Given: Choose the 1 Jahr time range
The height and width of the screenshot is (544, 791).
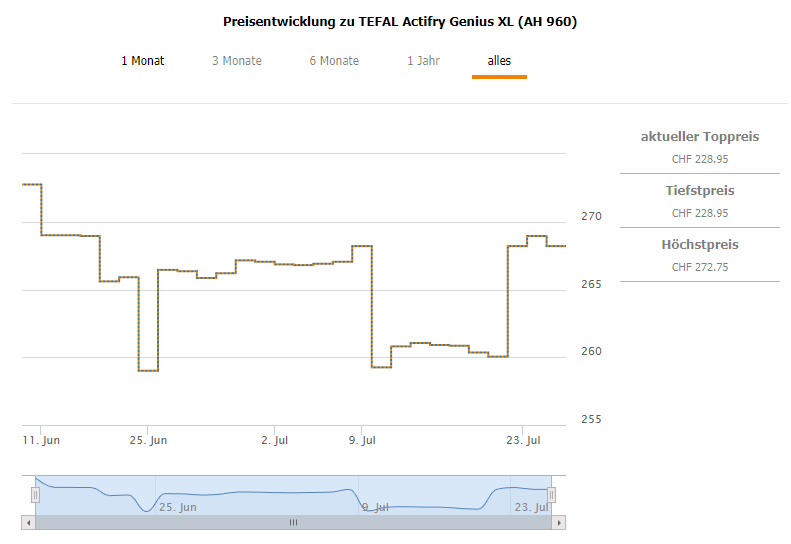Looking at the screenshot, I should 423,61.
